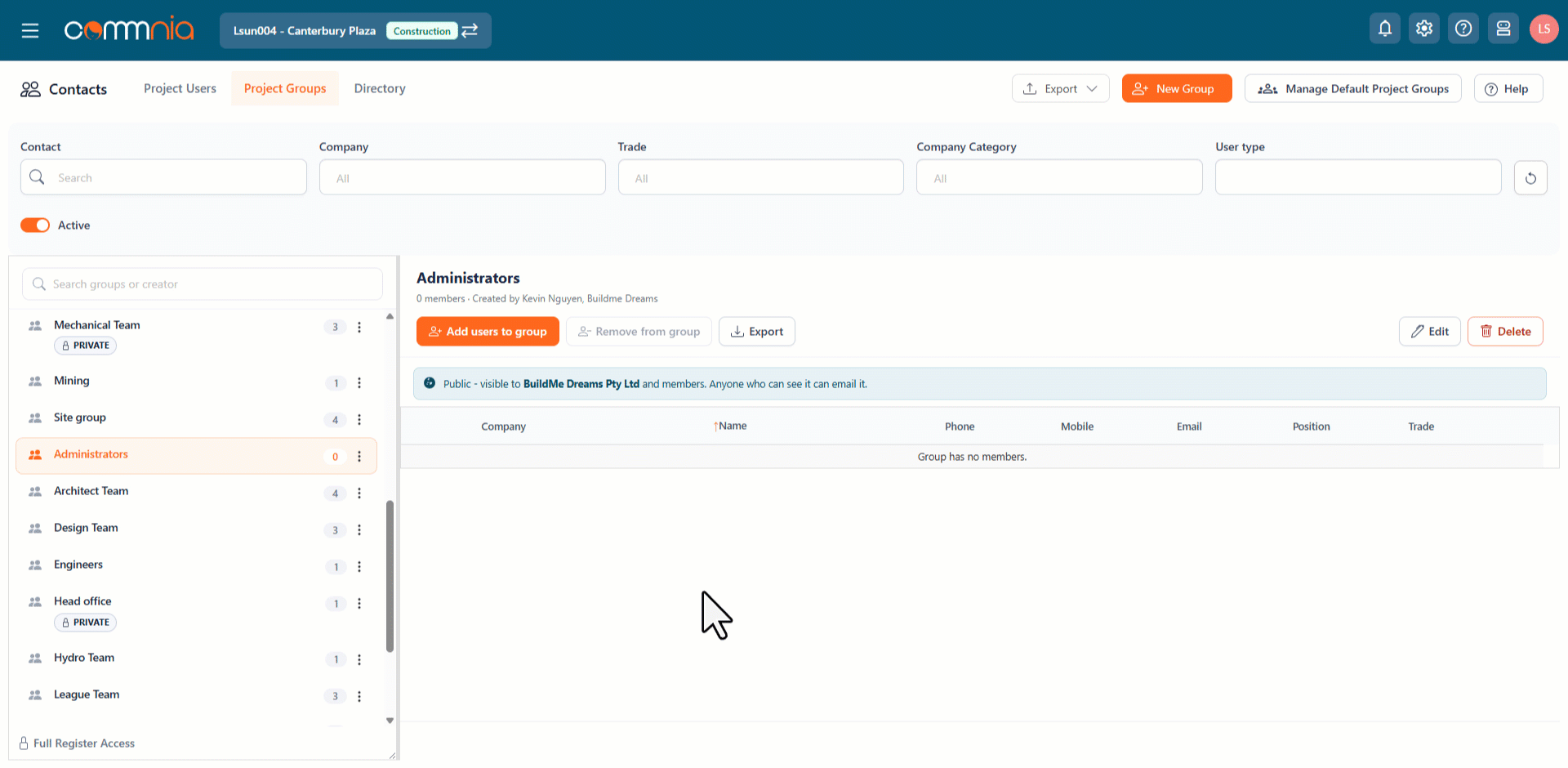Open options menu for League Team
This screenshot has width=1568, height=768.
point(359,696)
